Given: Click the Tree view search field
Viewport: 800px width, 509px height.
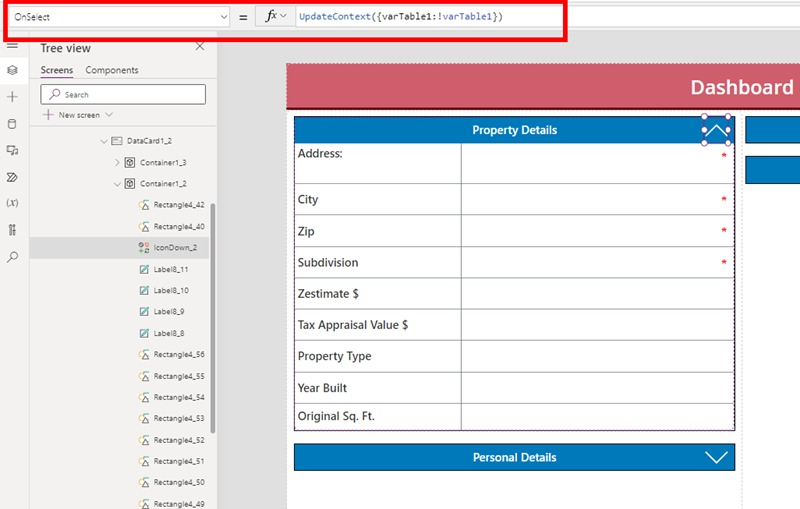Looking at the screenshot, I should tap(123, 94).
